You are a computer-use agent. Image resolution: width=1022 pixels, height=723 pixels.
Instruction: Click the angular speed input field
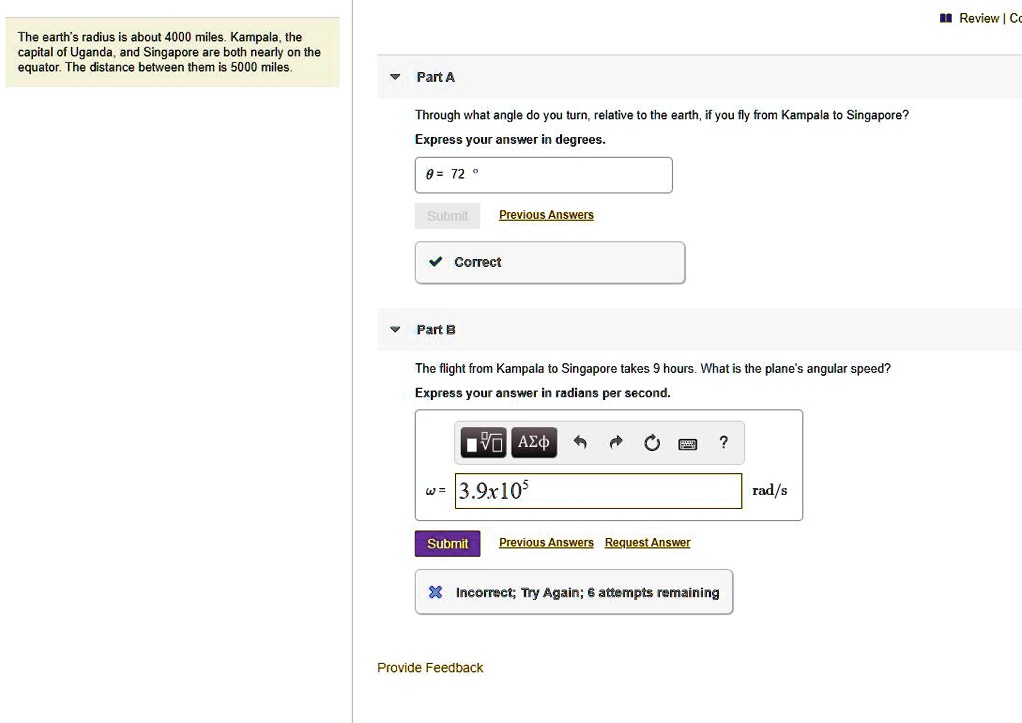(x=598, y=491)
